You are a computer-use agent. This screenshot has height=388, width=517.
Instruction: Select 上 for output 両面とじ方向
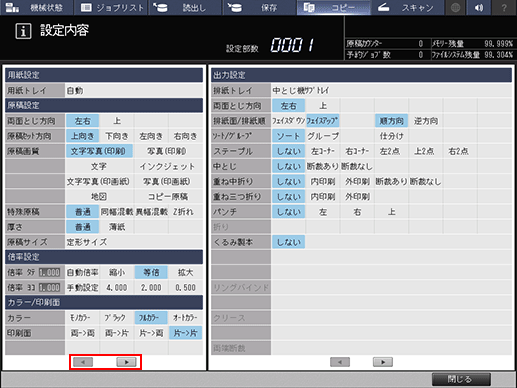[x=323, y=106]
